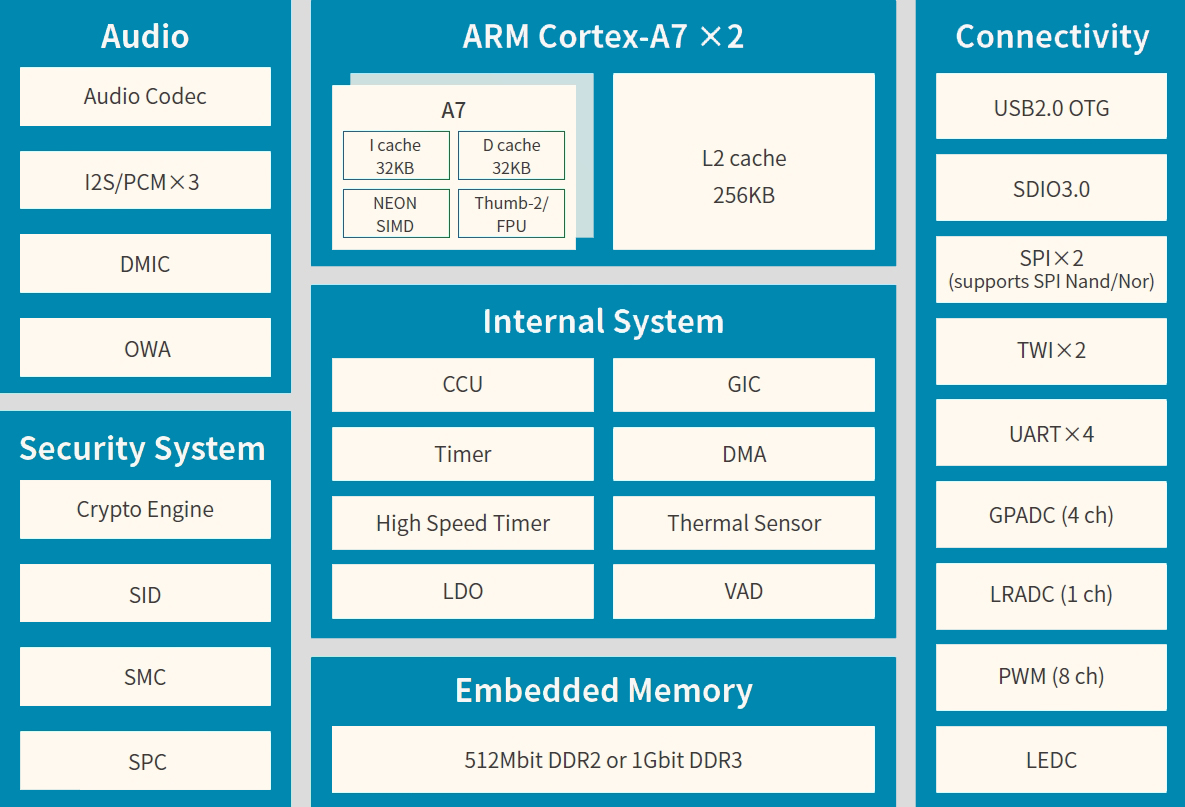Select the I cache 32KB box
The height and width of the screenshot is (807, 1185).
coord(395,156)
